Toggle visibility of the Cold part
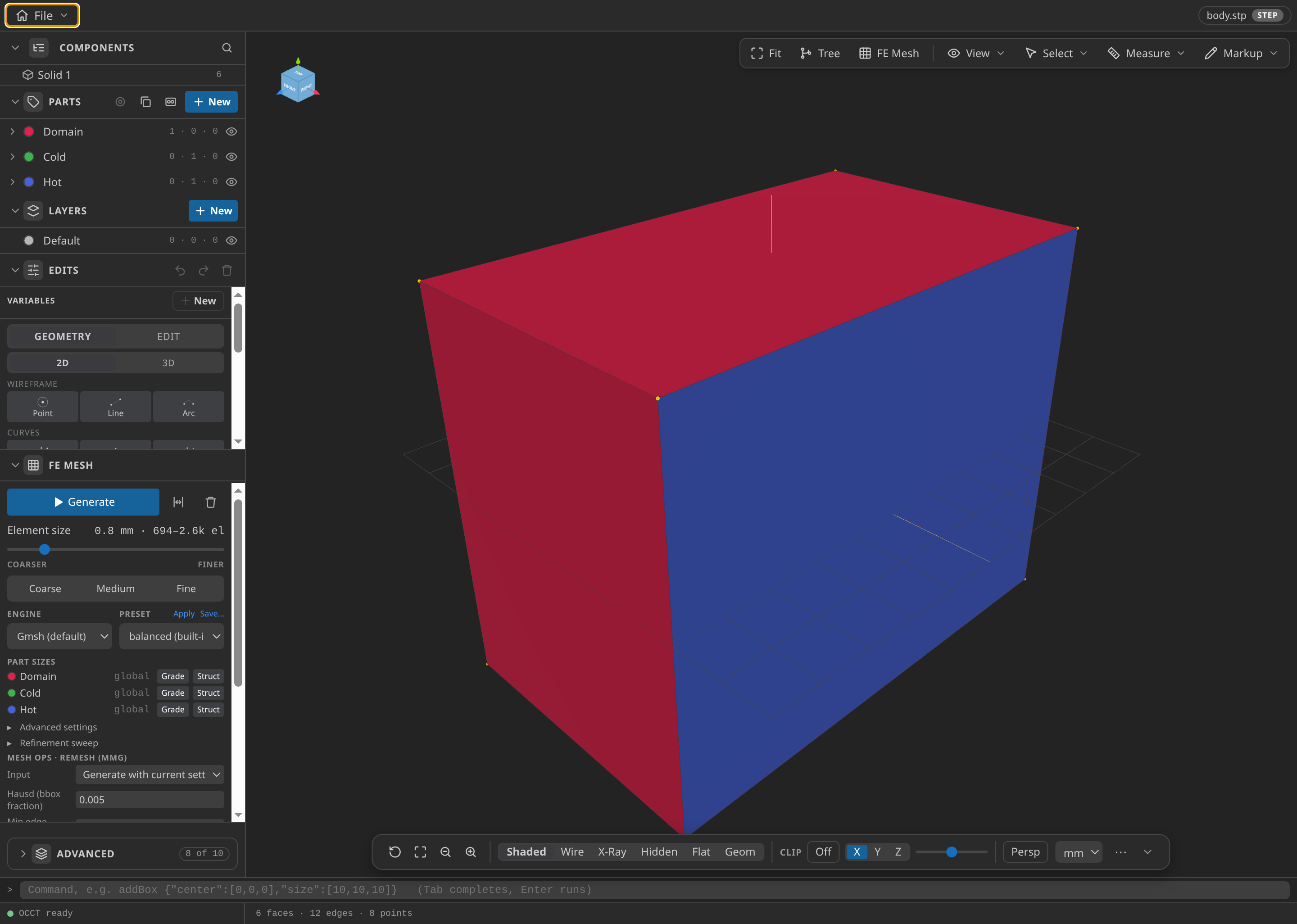Image resolution: width=1297 pixels, height=924 pixels. point(231,156)
